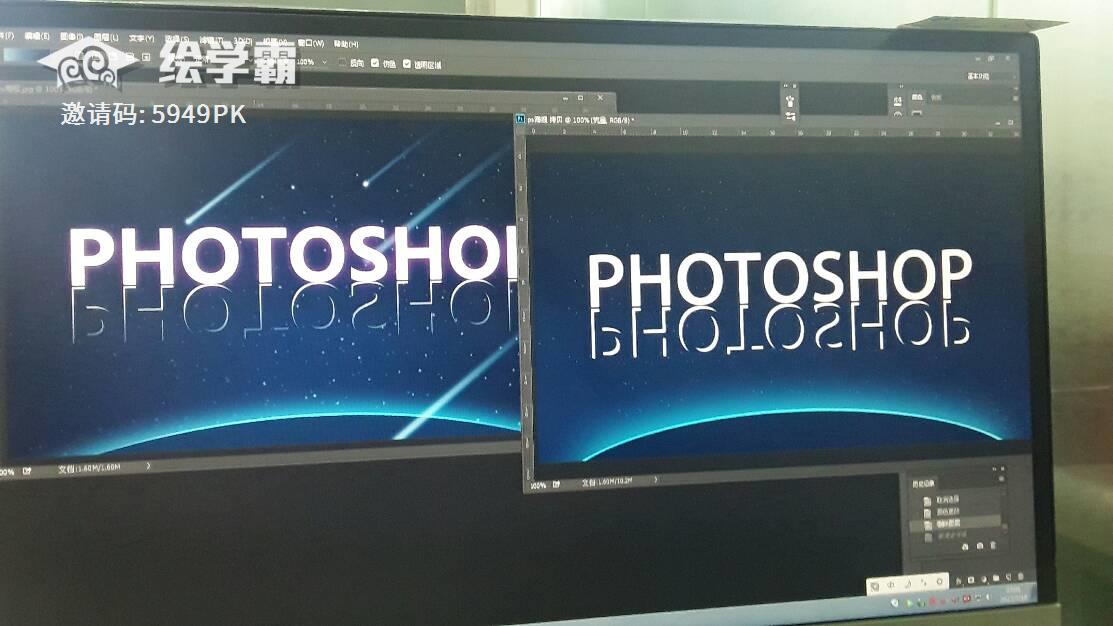The height and width of the screenshot is (626, 1113).
Task: Toggle the 中 Chinese input mode
Action: 891,585
